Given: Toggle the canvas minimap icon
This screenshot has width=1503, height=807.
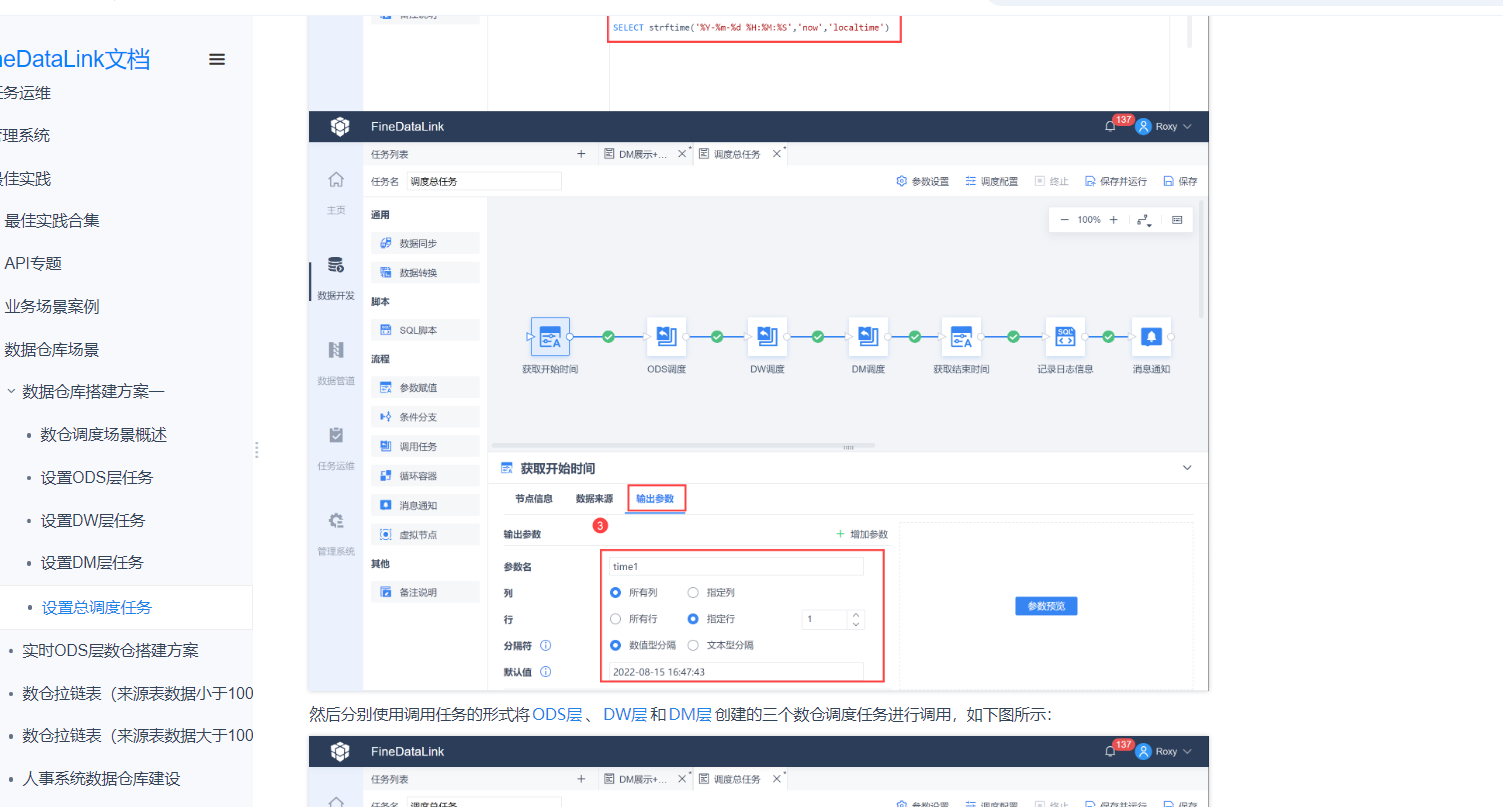Looking at the screenshot, I should [x=1176, y=220].
